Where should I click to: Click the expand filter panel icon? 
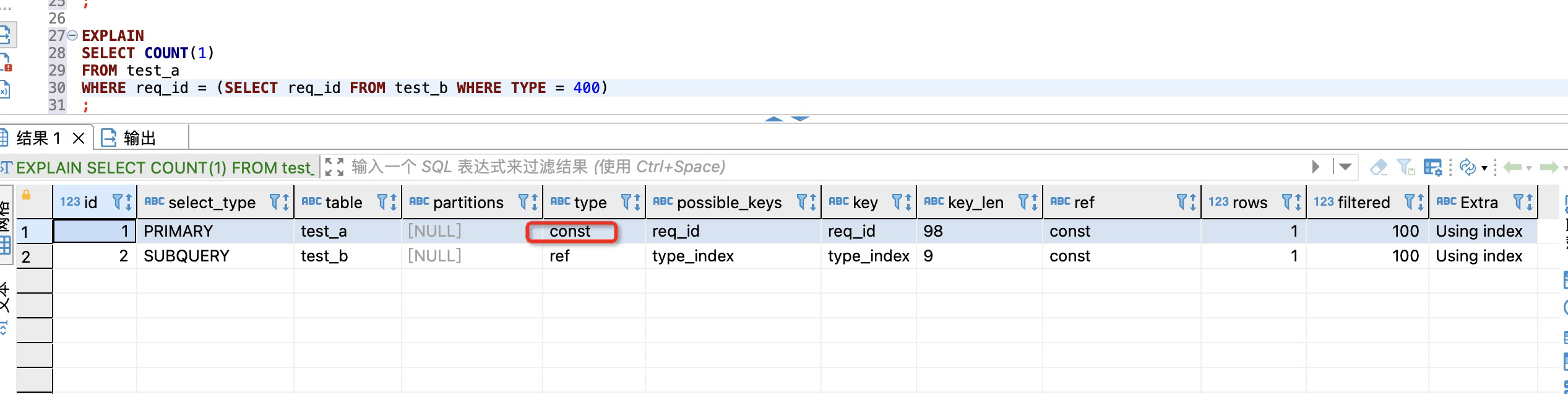pyautogui.click(x=334, y=167)
